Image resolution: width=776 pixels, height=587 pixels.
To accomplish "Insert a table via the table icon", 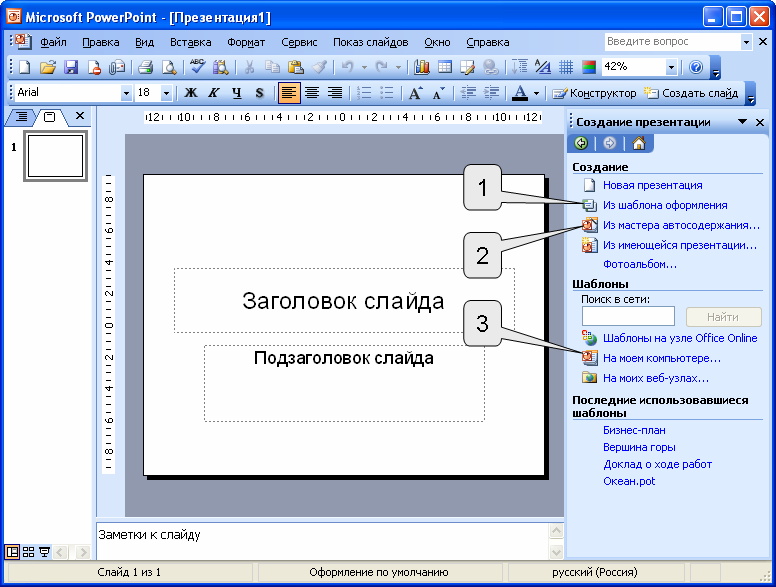I will [x=445, y=67].
